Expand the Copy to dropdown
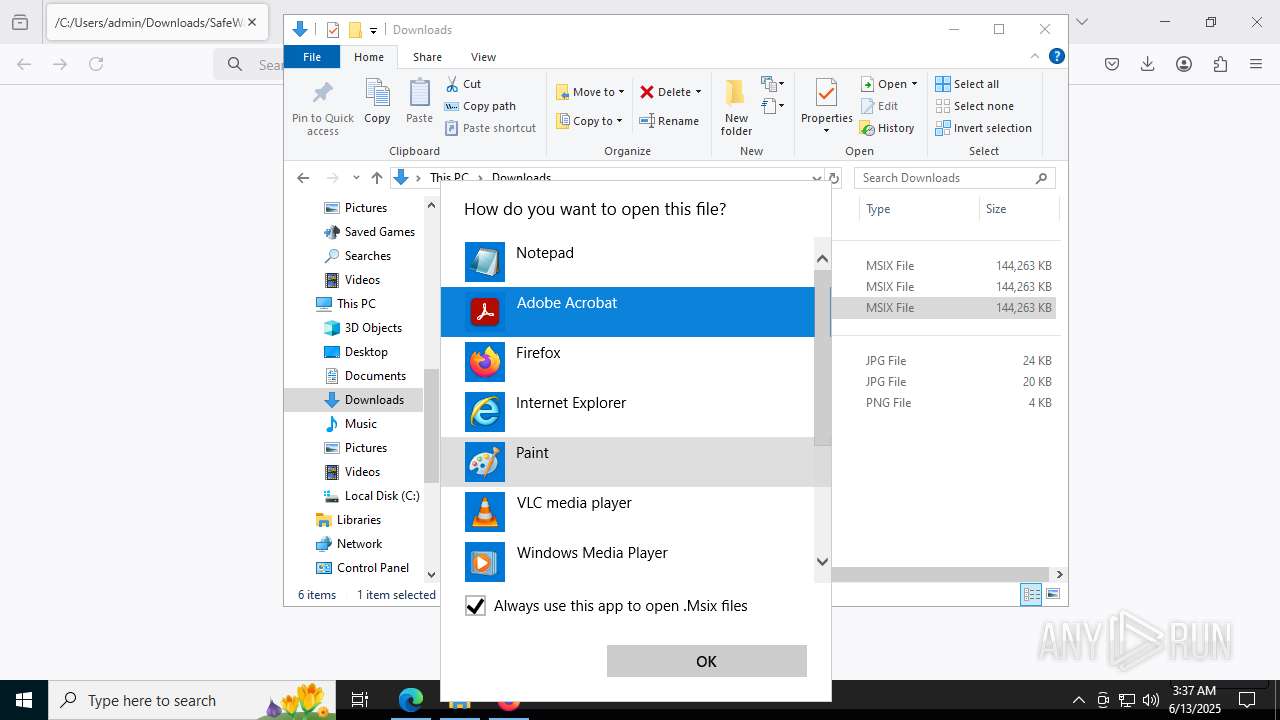This screenshot has height=720, width=1280. [619, 121]
